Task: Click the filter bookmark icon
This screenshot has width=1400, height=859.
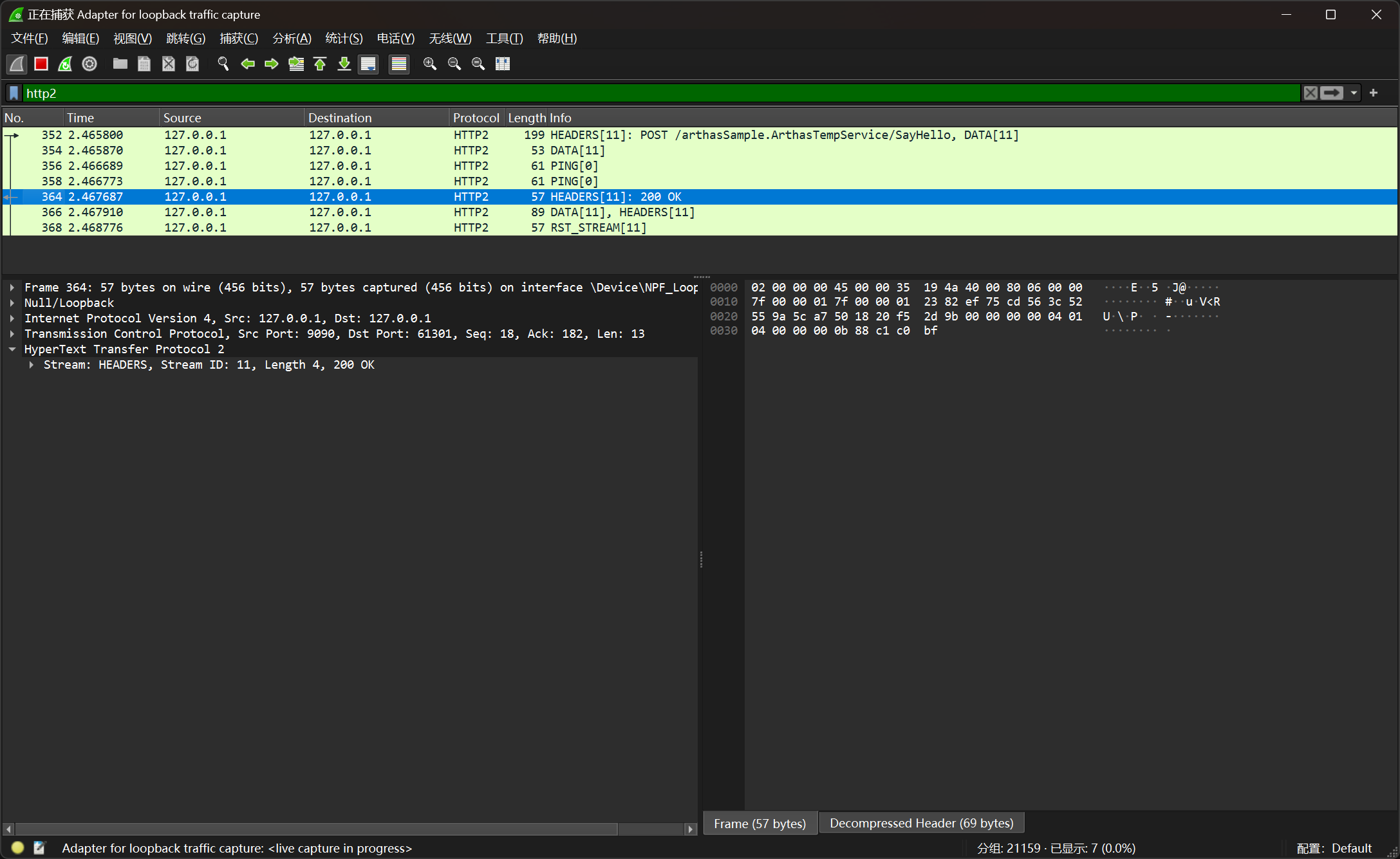Action: [x=14, y=93]
